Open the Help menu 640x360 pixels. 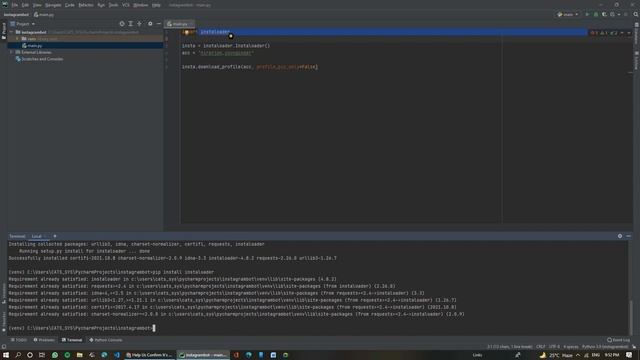point(156,5)
